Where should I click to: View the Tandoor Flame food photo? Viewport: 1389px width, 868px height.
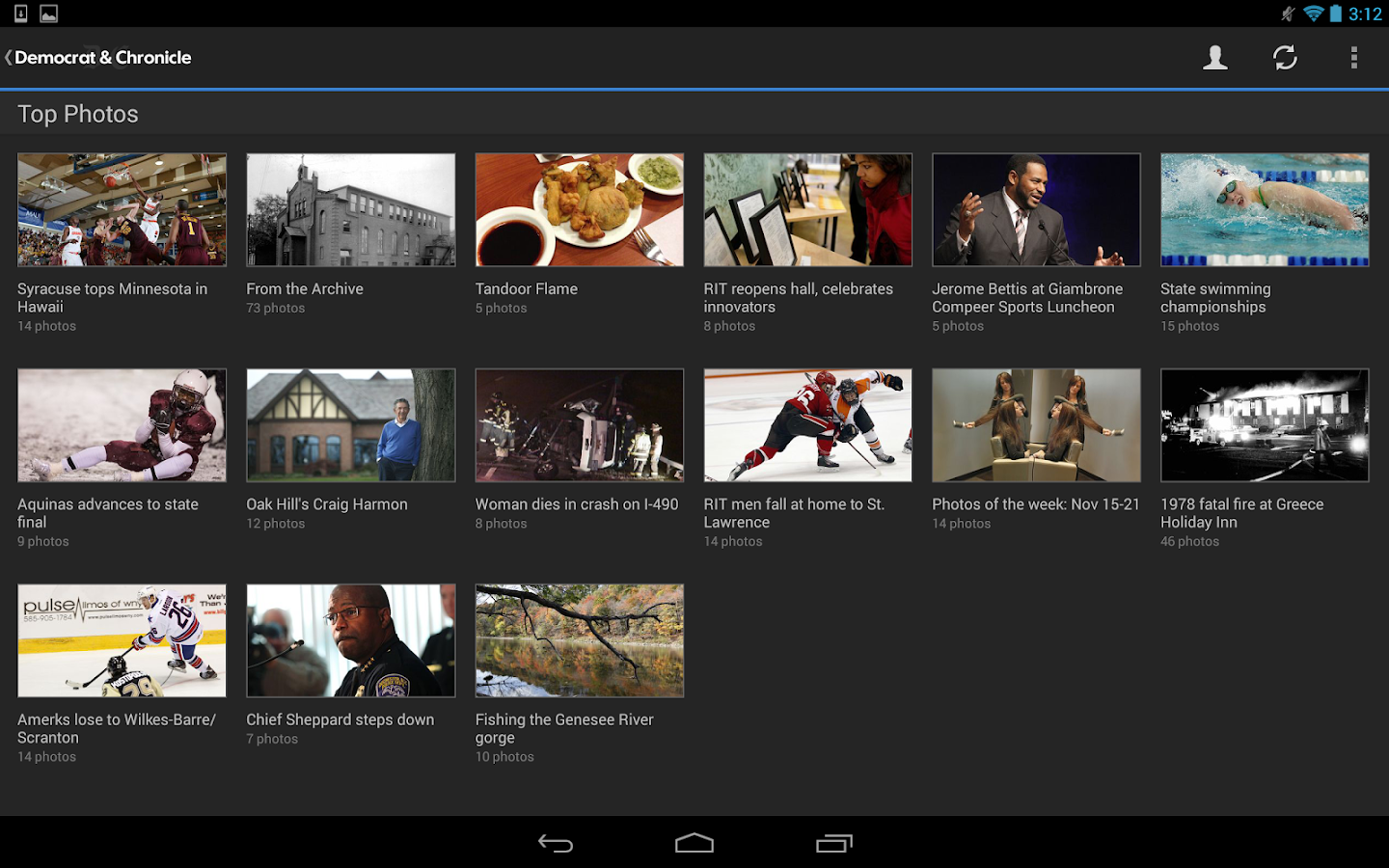579,209
